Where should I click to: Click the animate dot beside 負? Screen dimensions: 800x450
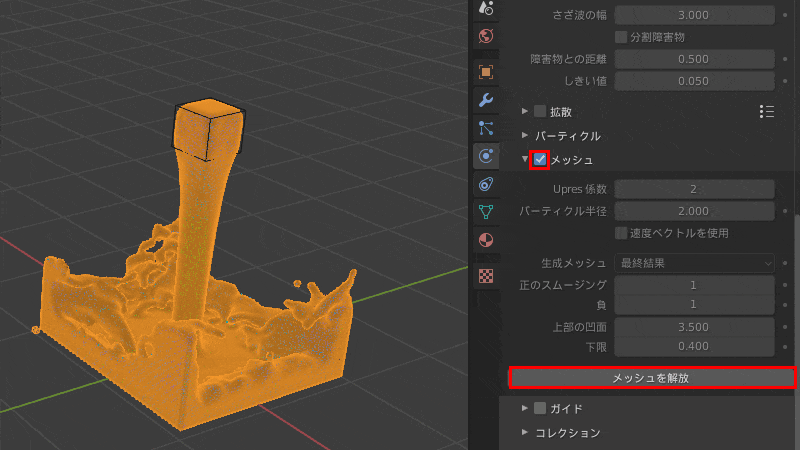click(x=785, y=305)
